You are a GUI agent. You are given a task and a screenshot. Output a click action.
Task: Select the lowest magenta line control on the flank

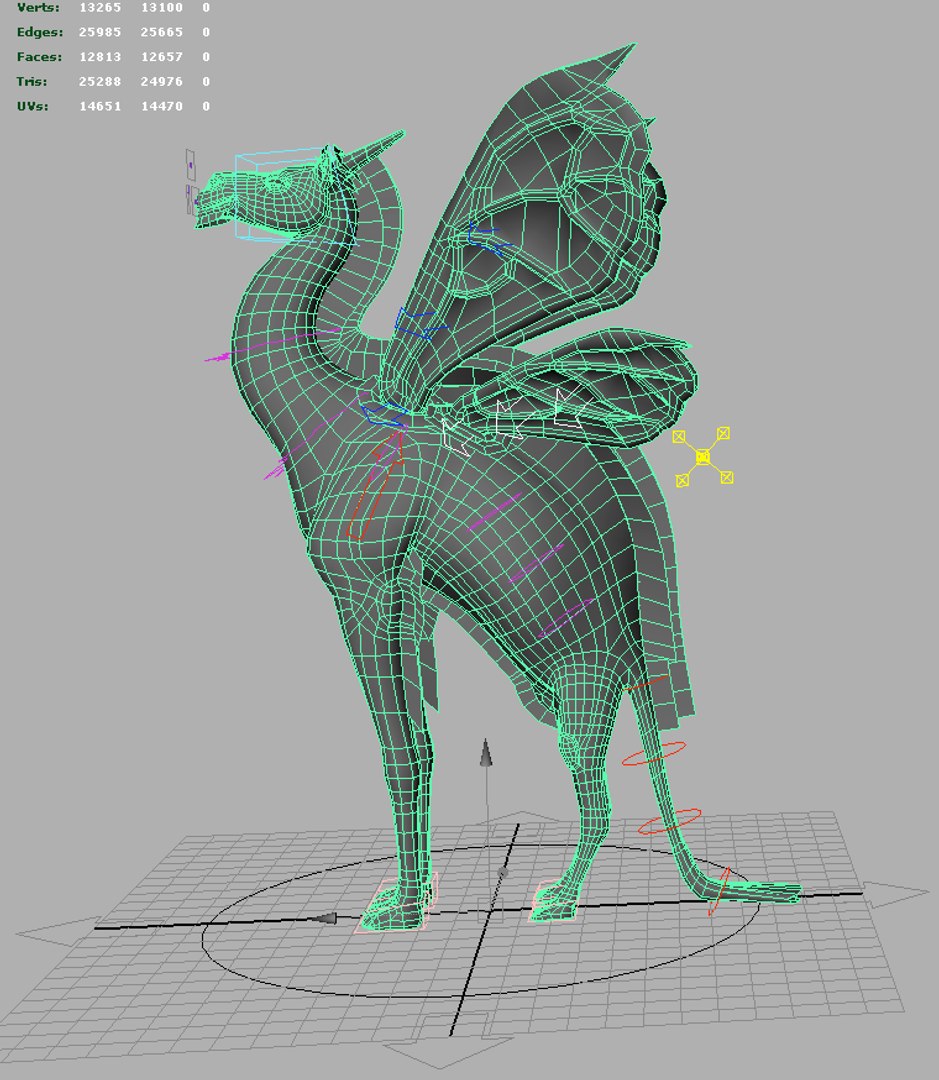pyautogui.click(x=565, y=617)
